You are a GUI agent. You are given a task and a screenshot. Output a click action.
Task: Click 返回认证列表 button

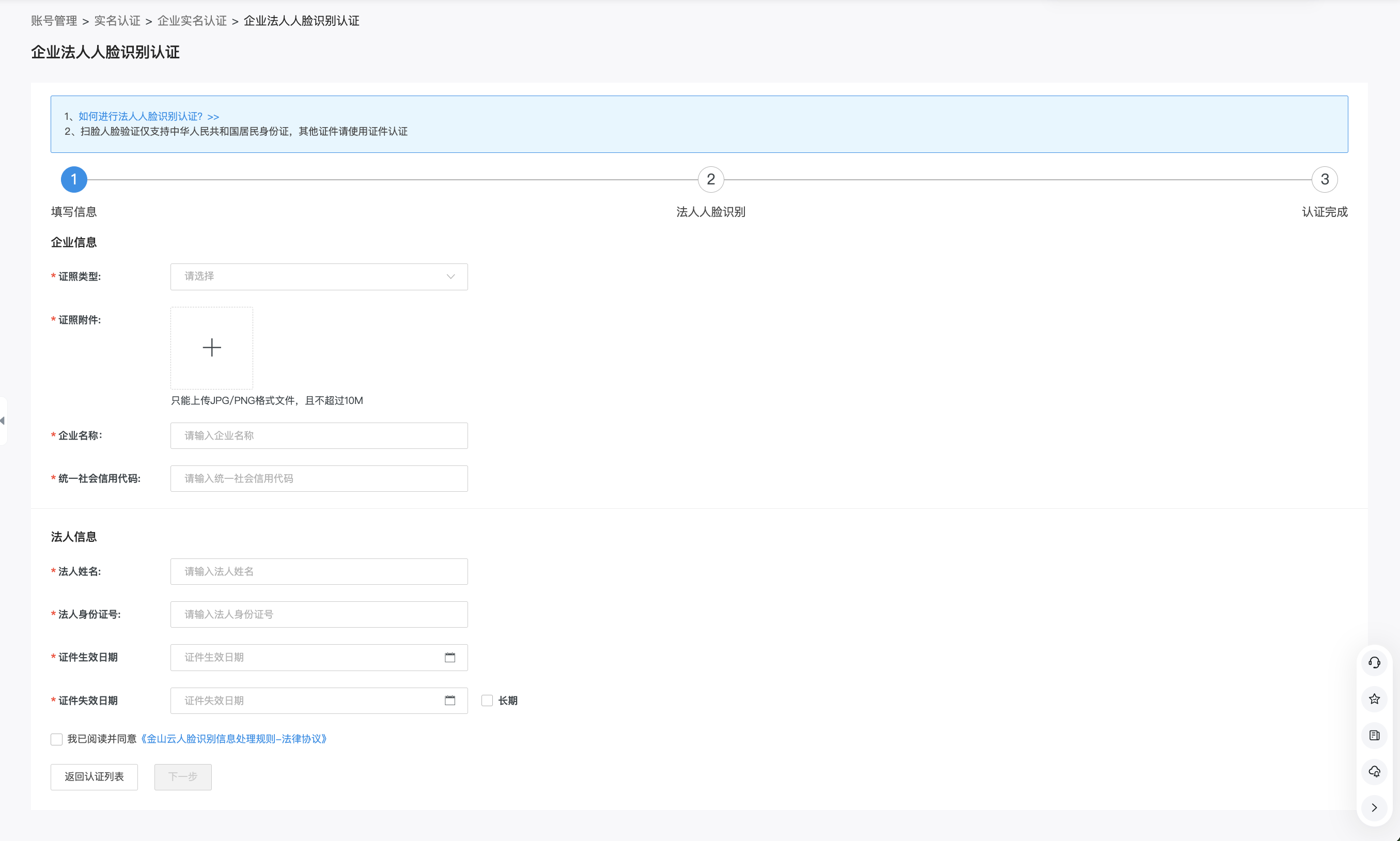(x=94, y=776)
